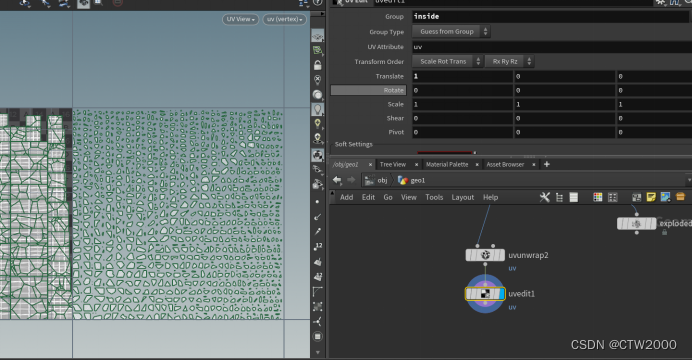The image size is (693, 360).
Task: Click the wrench tools icon in network toolbar
Action: pos(545,197)
